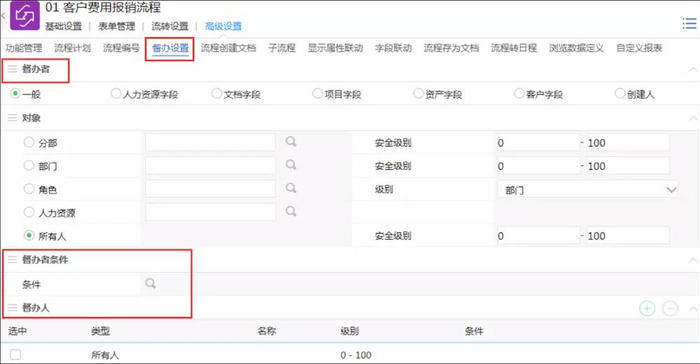Select the 资产字段 radio option

(418, 93)
